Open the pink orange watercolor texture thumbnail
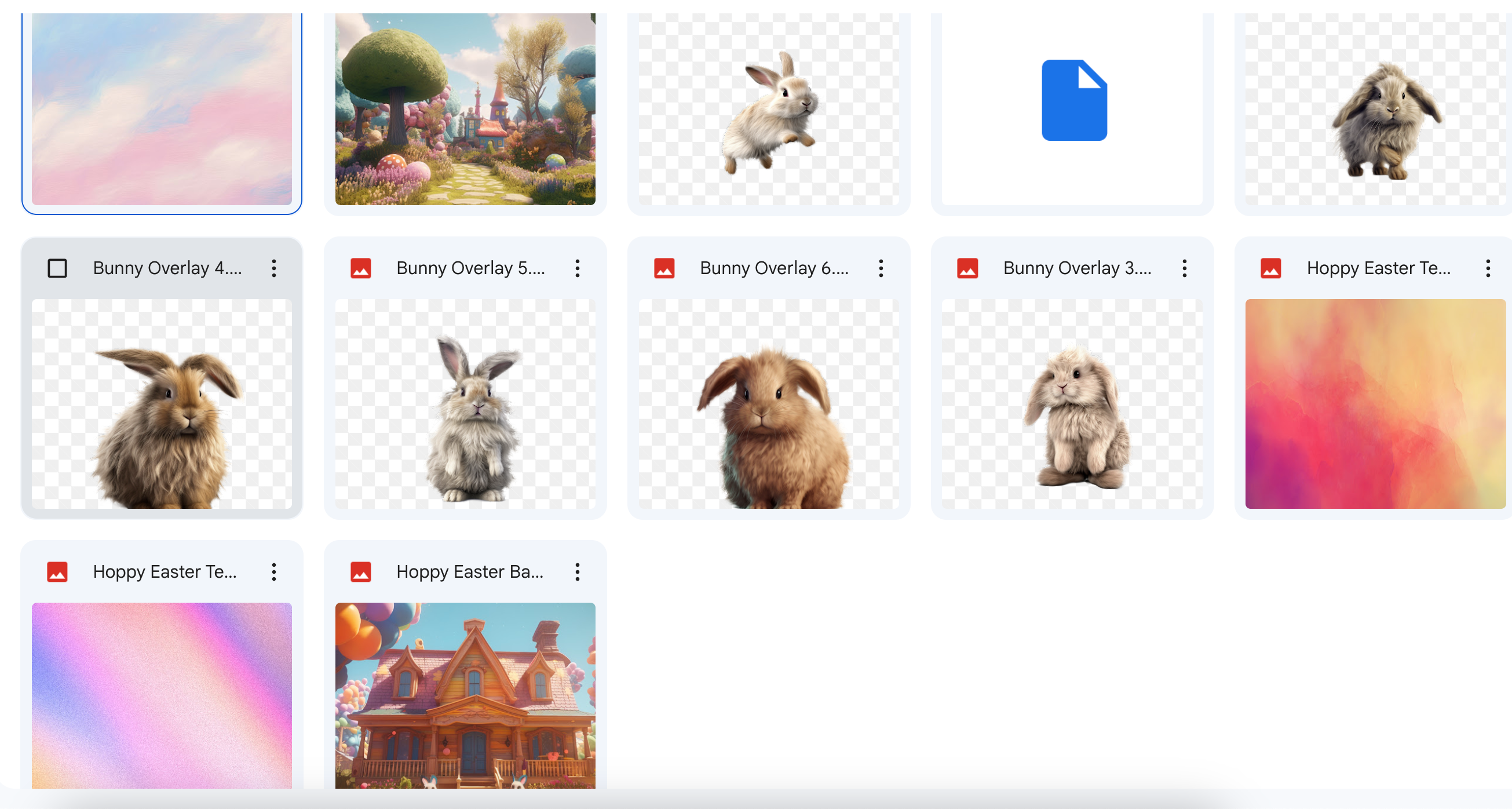 (x=1375, y=404)
